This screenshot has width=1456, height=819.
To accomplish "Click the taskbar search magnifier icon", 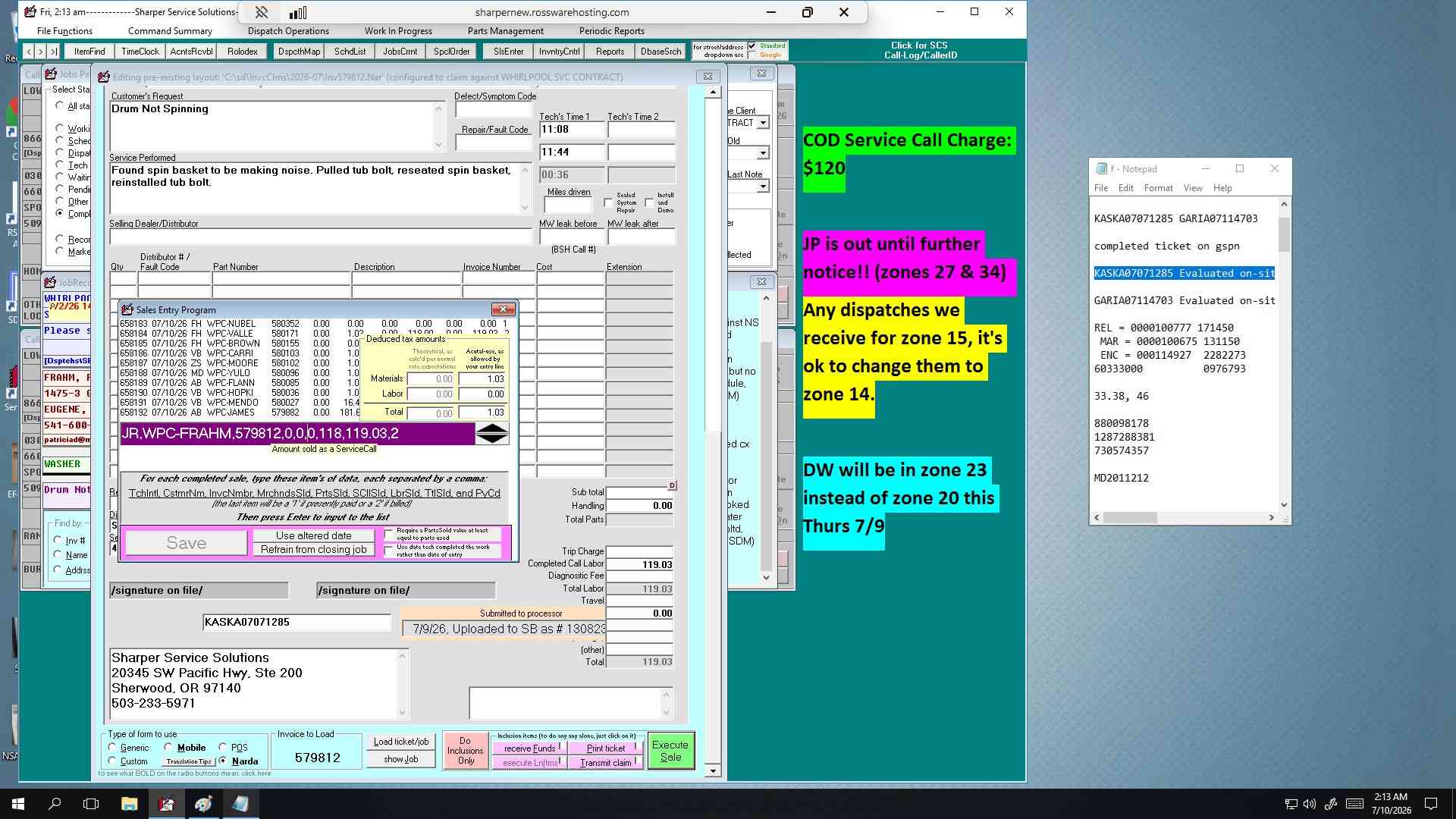I will tap(55, 804).
